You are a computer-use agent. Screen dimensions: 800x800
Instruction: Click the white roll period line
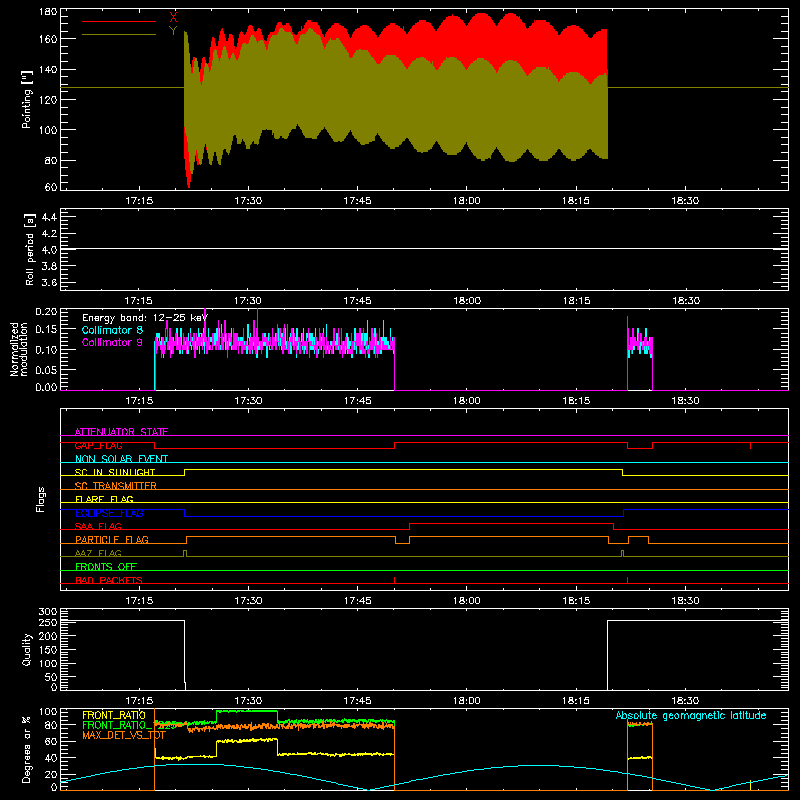424,249
